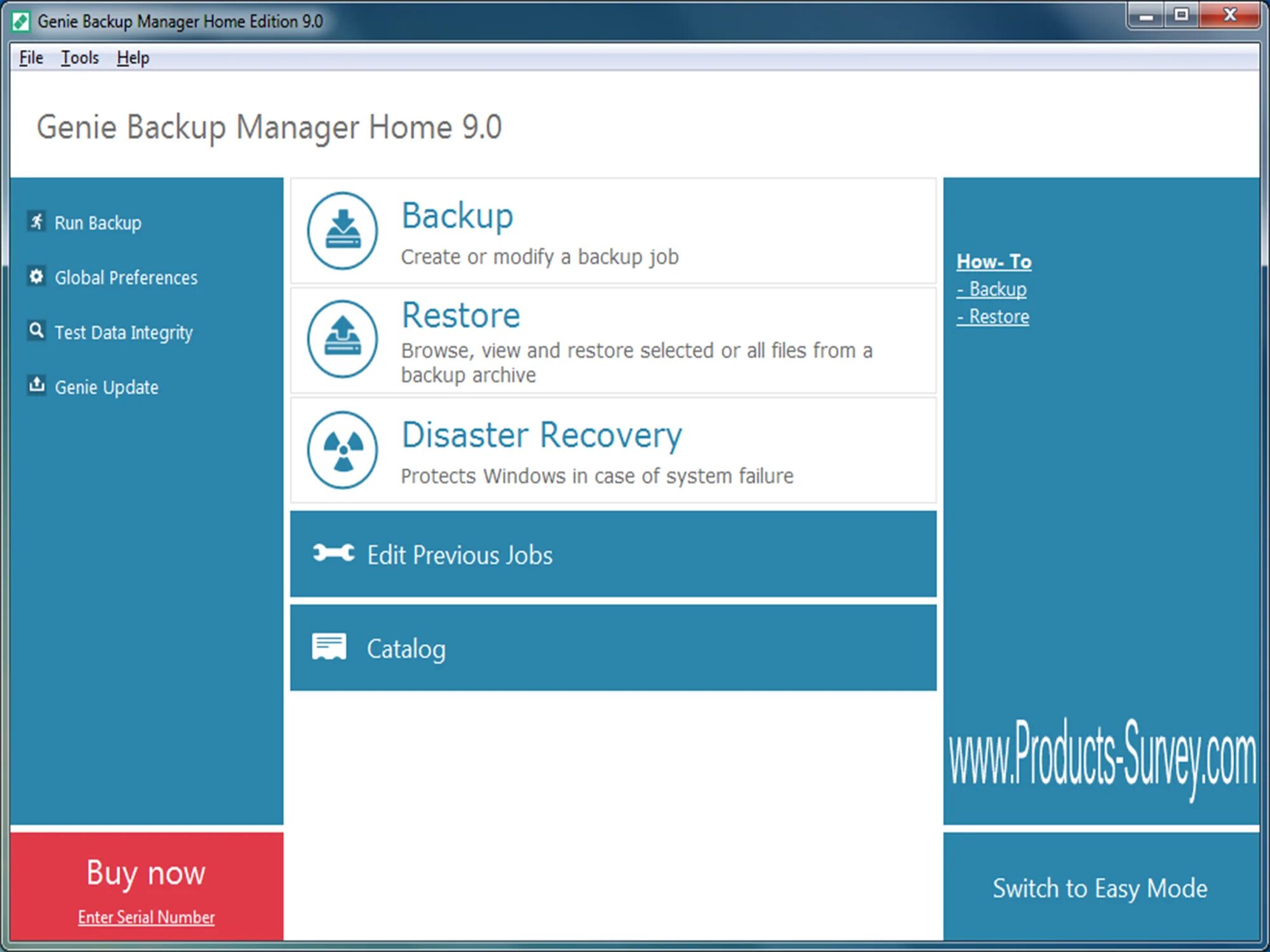Click the gear icon beside Global Preferences
This screenshot has width=1270, height=952.
[37, 276]
